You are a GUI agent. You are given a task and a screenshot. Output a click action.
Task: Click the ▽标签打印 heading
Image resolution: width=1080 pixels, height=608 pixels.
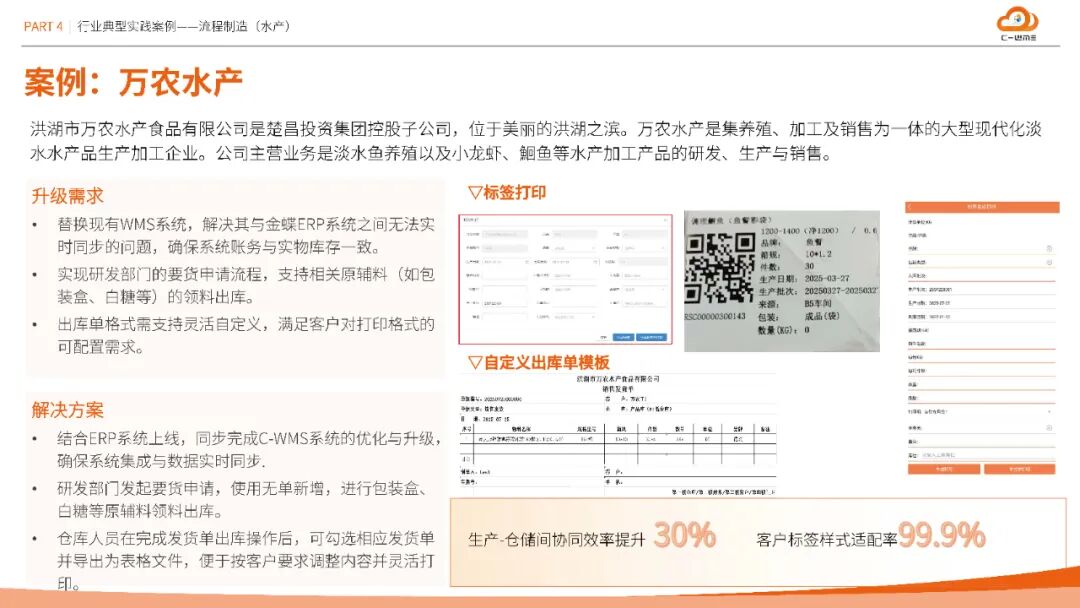point(507,193)
